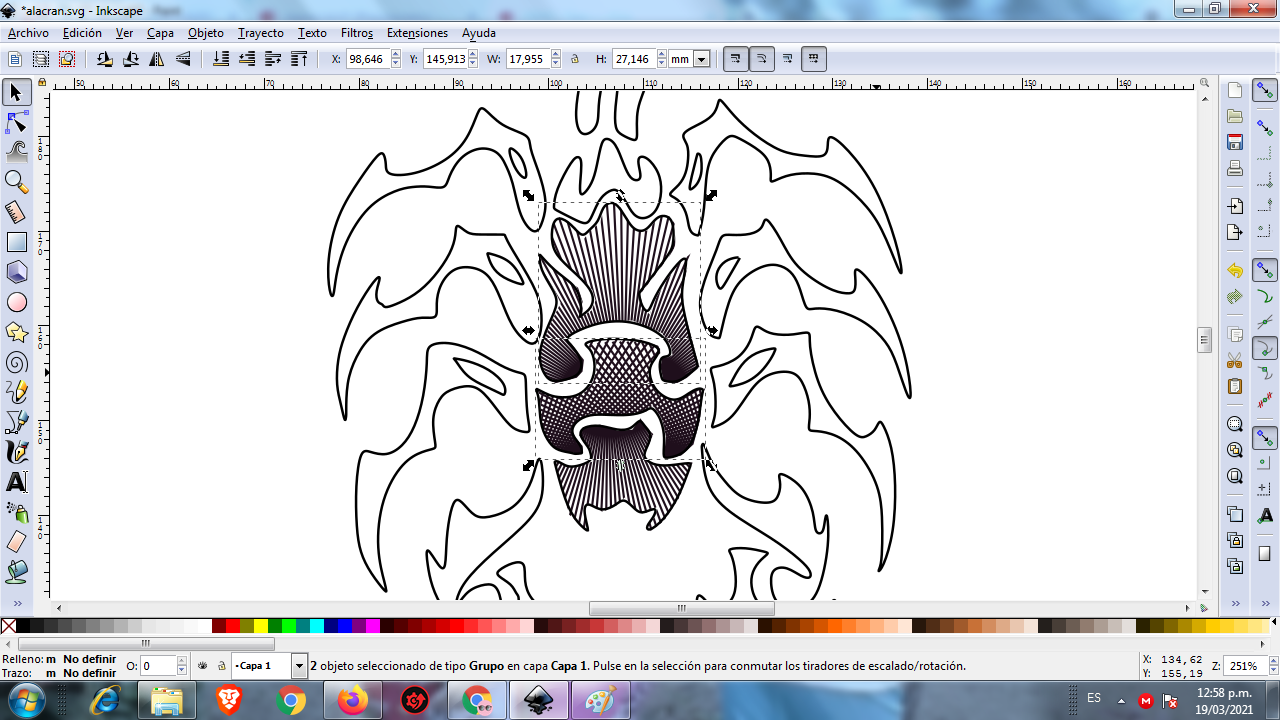The width and height of the screenshot is (1280, 720).
Task: Pick the red palette swatch
Action: (233, 626)
